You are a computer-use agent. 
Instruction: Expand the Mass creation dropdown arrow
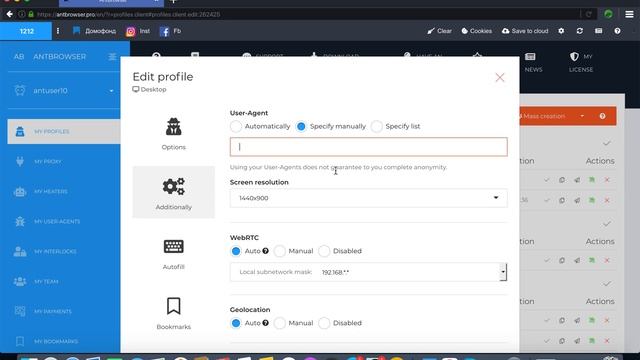click(x=582, y=116)
